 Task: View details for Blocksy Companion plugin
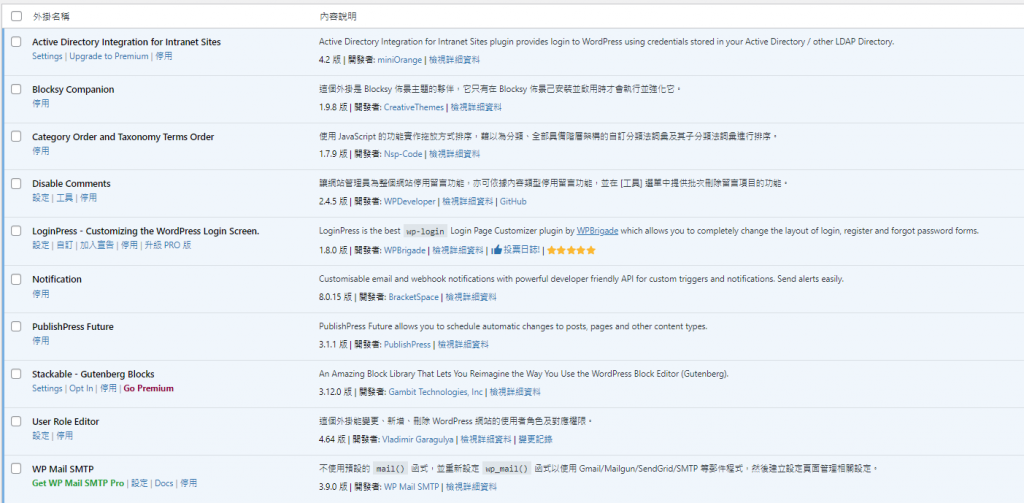(x=476, y=107)
